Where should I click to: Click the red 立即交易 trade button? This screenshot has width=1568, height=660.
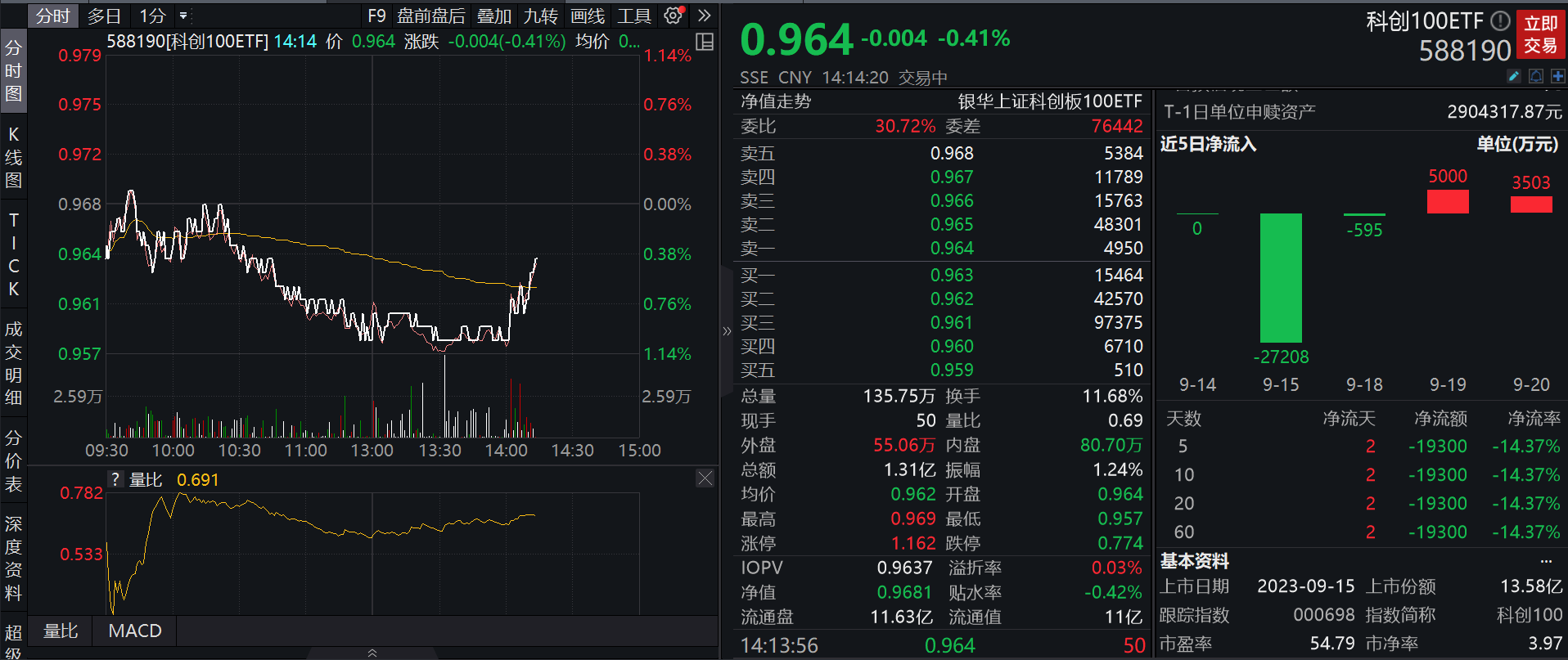[1540, 34]
